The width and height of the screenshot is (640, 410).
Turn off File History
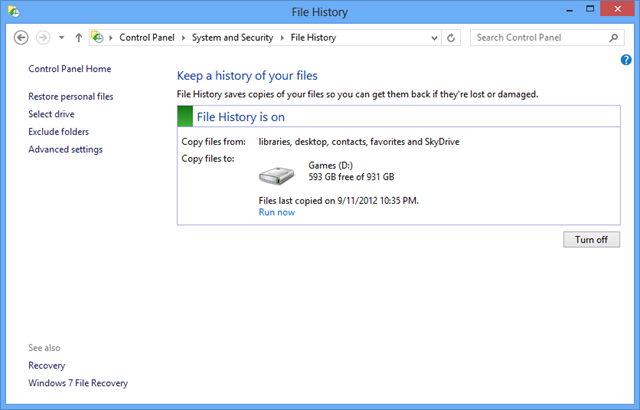click(591, 240)
